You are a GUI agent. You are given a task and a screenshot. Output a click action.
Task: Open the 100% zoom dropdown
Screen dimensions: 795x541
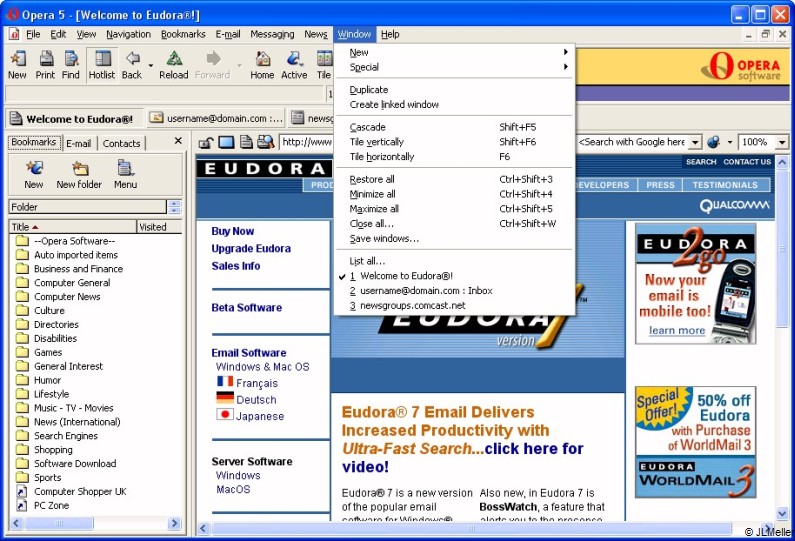point(782,142)
